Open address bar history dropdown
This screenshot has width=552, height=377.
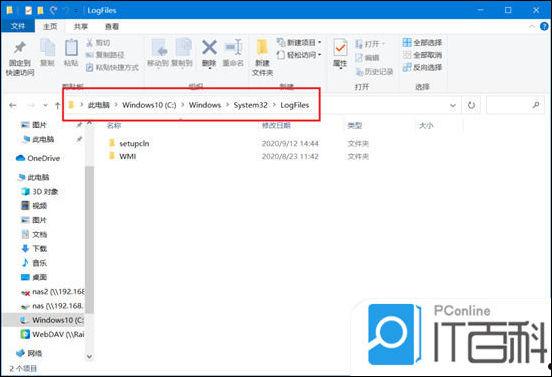tap(453, 105)
